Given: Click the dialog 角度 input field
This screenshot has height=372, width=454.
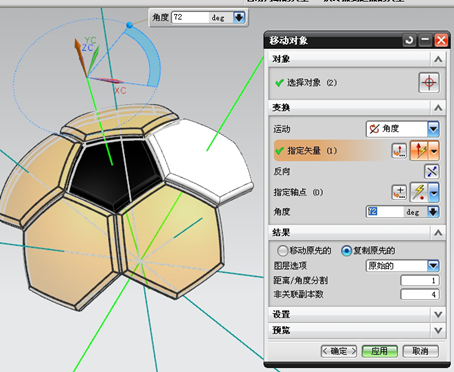Looking at the screenshot, I should [385, 212].
